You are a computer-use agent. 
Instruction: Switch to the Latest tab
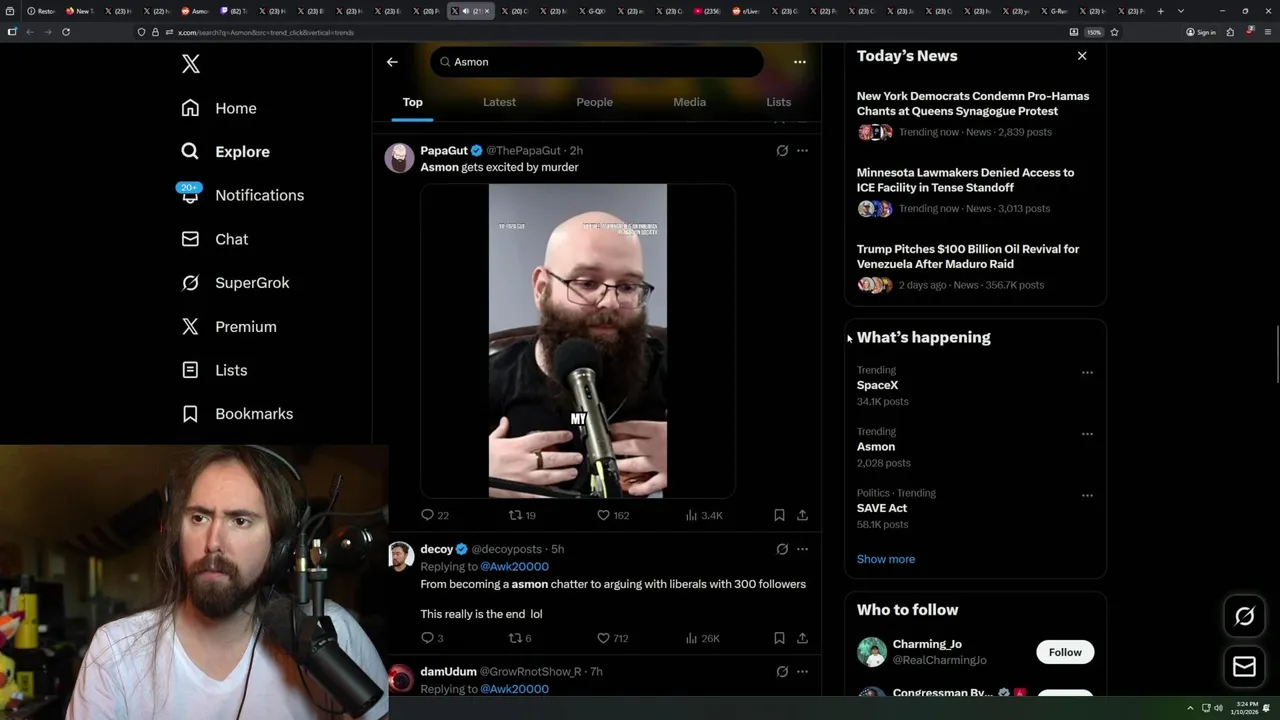pyautogui.click(x=499, y=102)
